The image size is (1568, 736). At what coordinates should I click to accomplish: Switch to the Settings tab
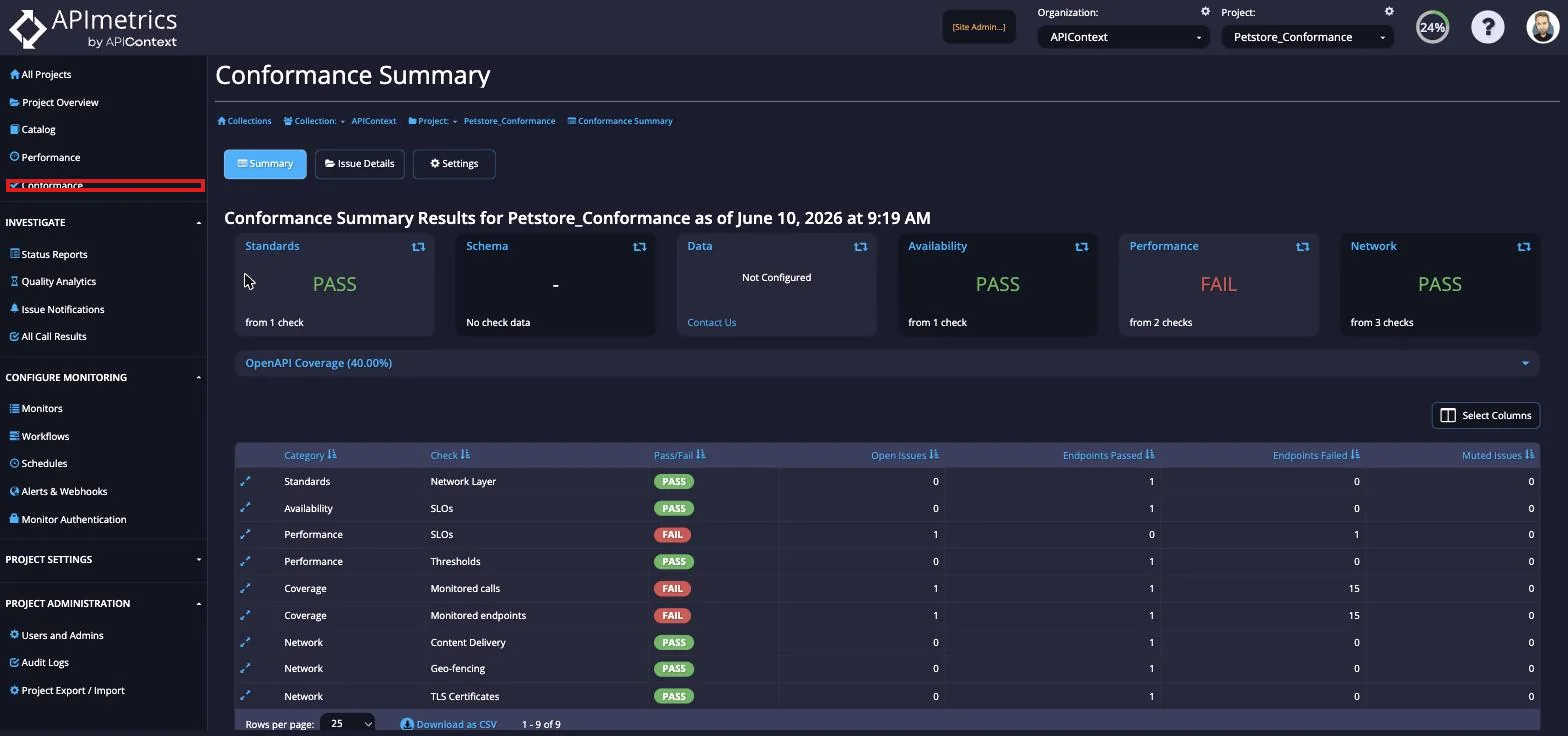click(454, 164)
